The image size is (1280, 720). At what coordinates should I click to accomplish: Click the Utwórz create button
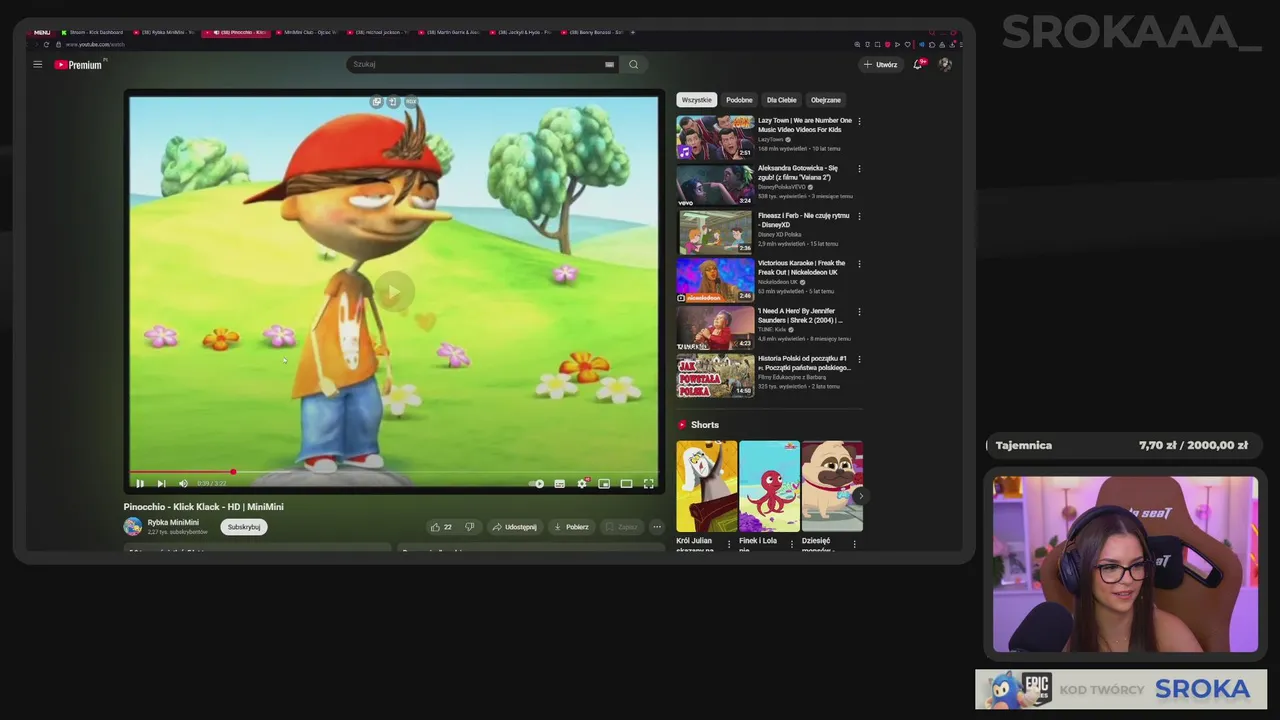point(881,65)
